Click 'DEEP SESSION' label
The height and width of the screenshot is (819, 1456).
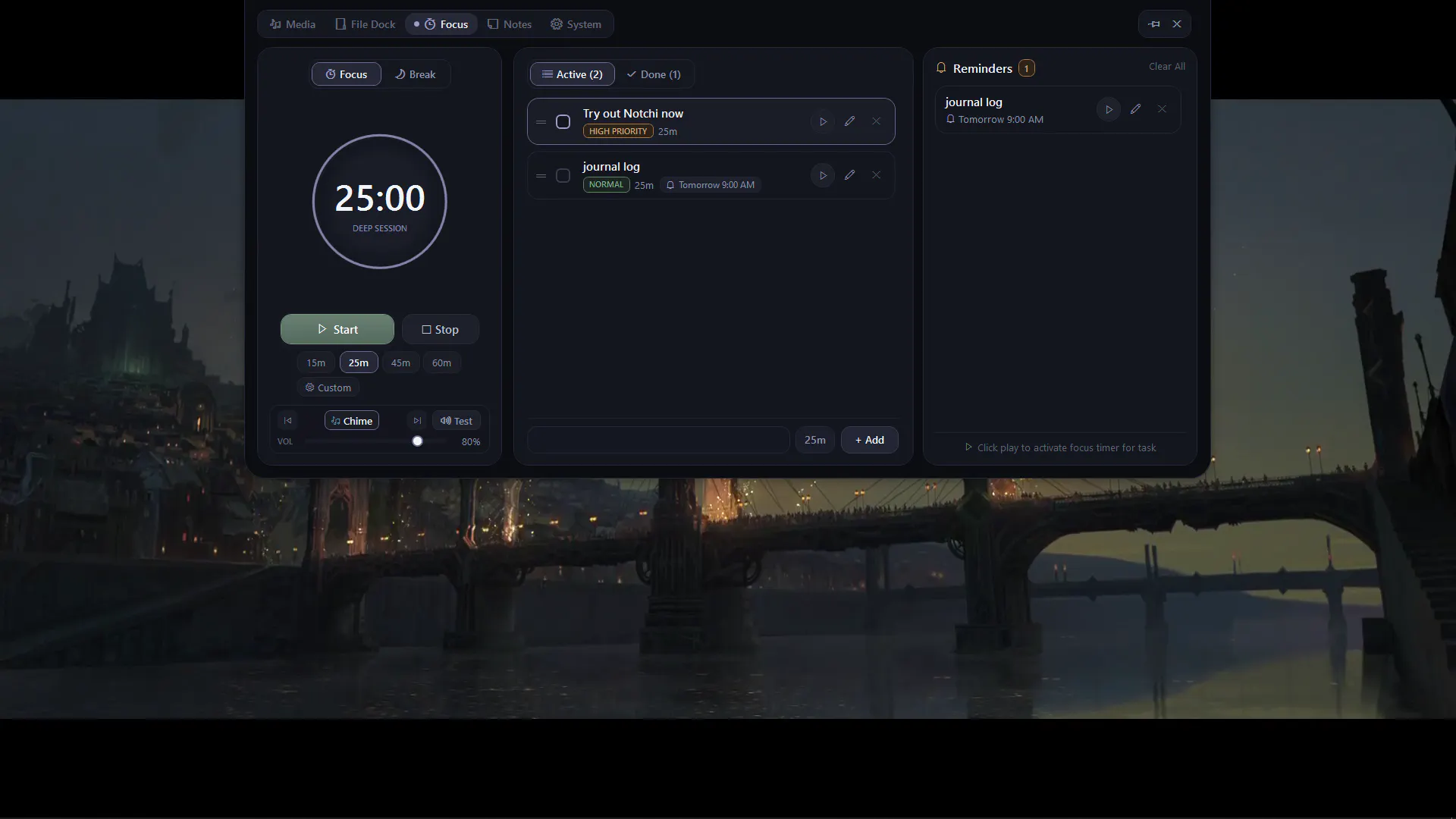pos(380,228)
